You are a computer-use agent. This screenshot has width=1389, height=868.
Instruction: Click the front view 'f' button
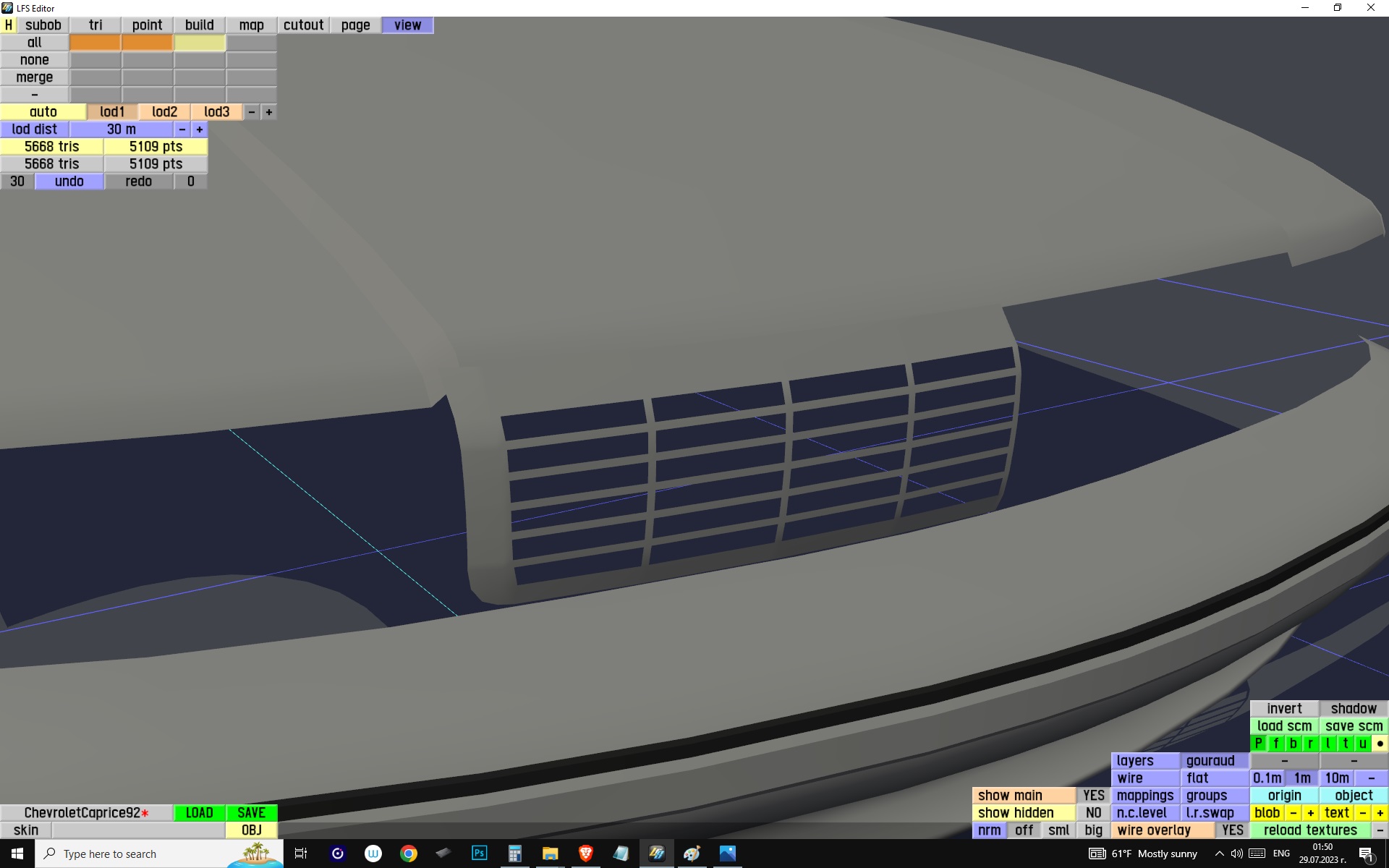[1275, 744]
